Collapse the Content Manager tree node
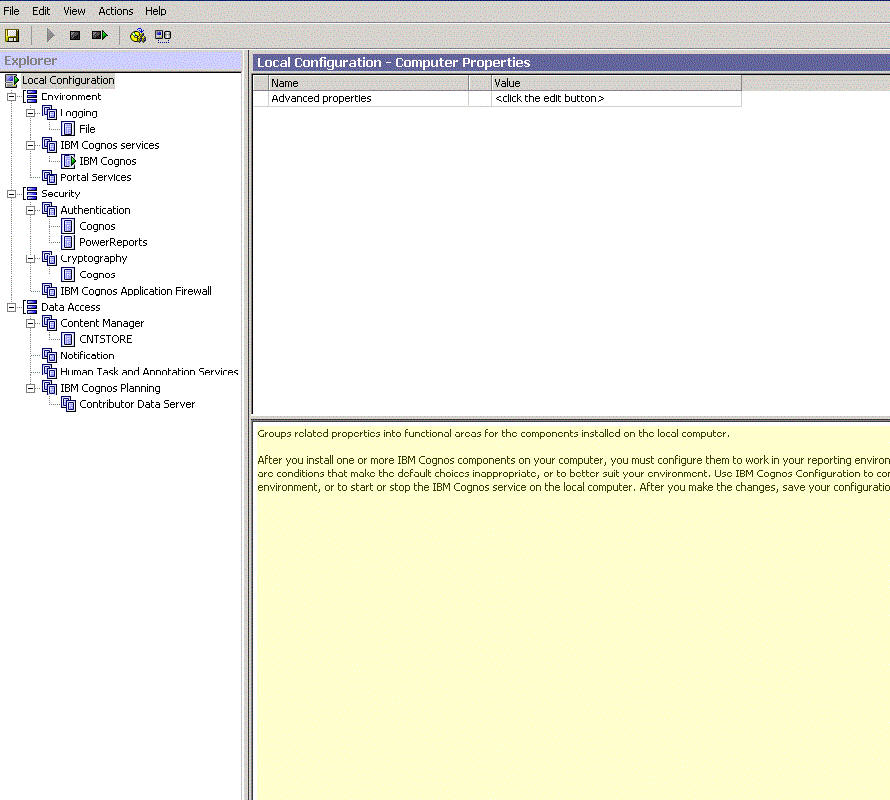Image resolution: width=890 pixels, height=800 pixels. coord(31,324)
